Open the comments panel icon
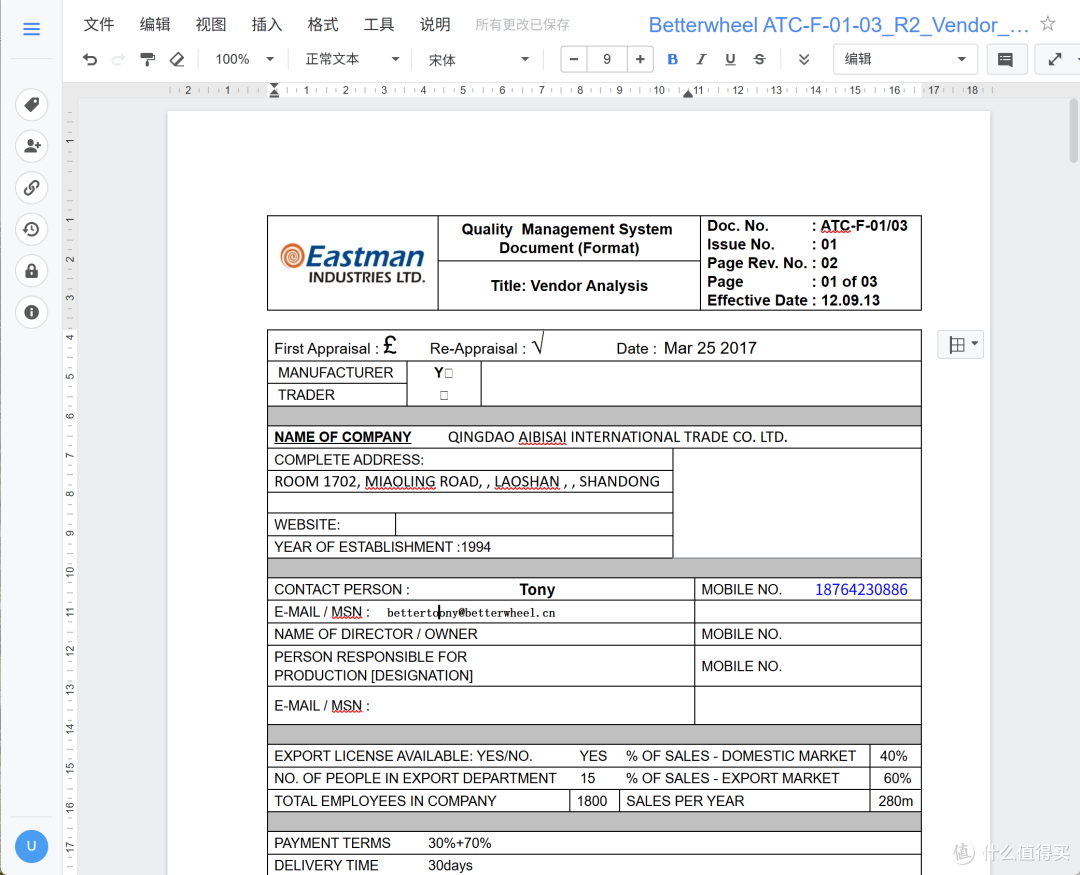 tap(1005, 59)
